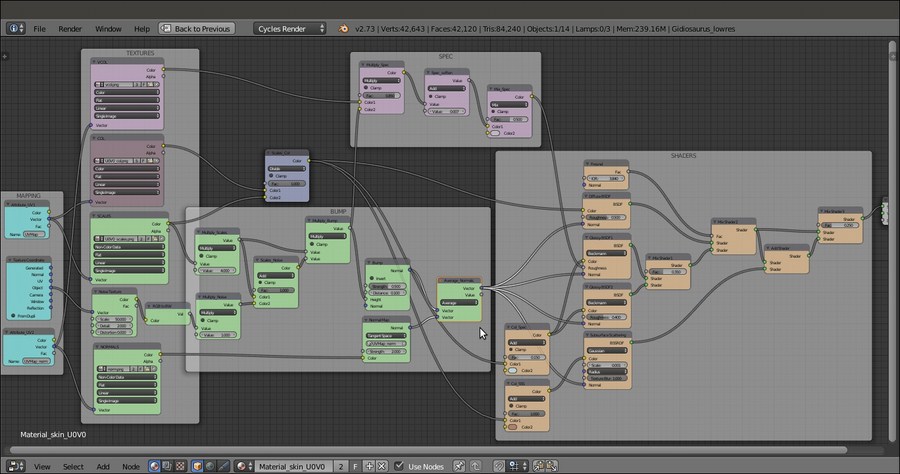The height and width of the screenshot is (474, 900).
Task: Open the View menu in node editor
Action: (42, 467)
